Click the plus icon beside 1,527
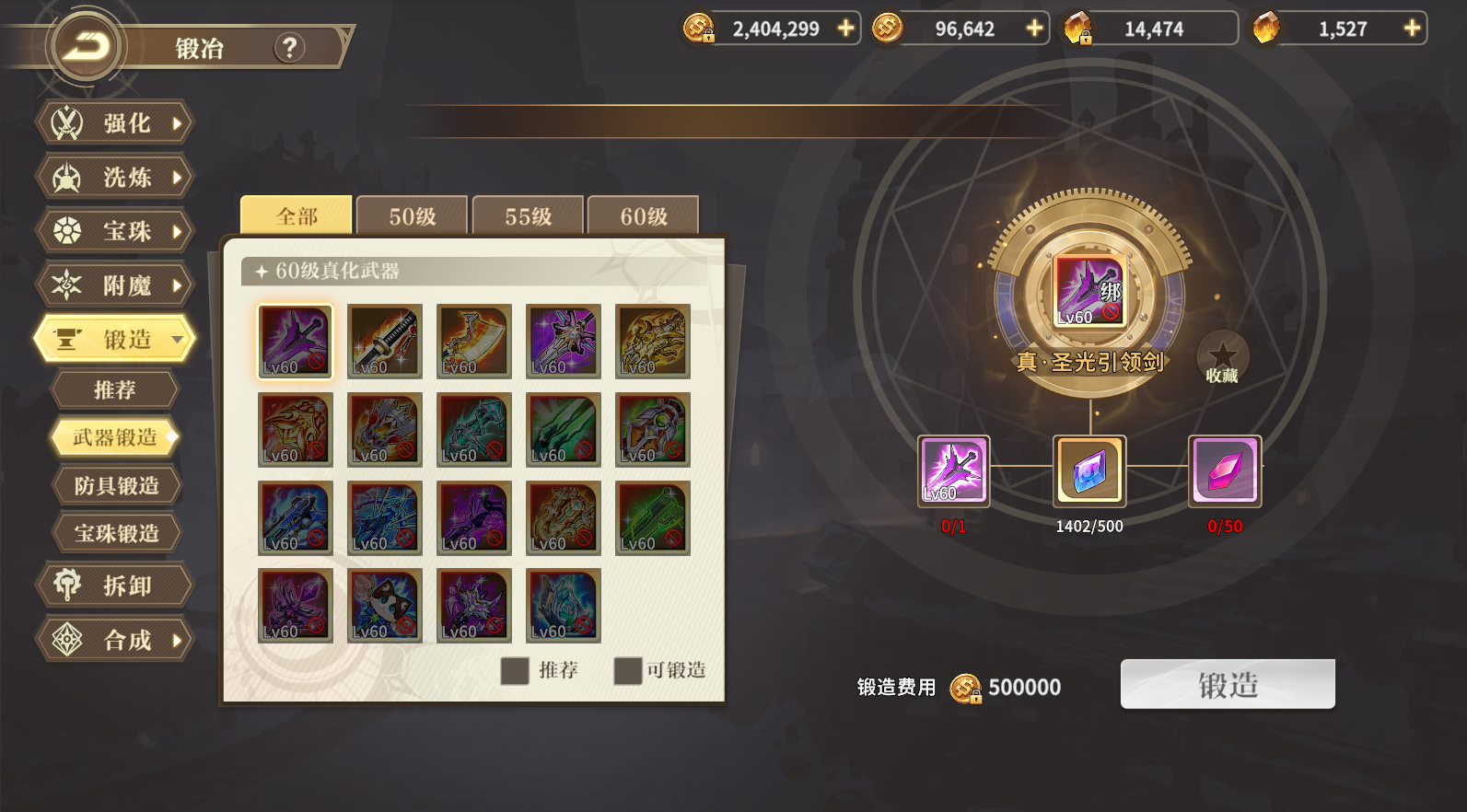The image size is (1467, 812). 1412,29
